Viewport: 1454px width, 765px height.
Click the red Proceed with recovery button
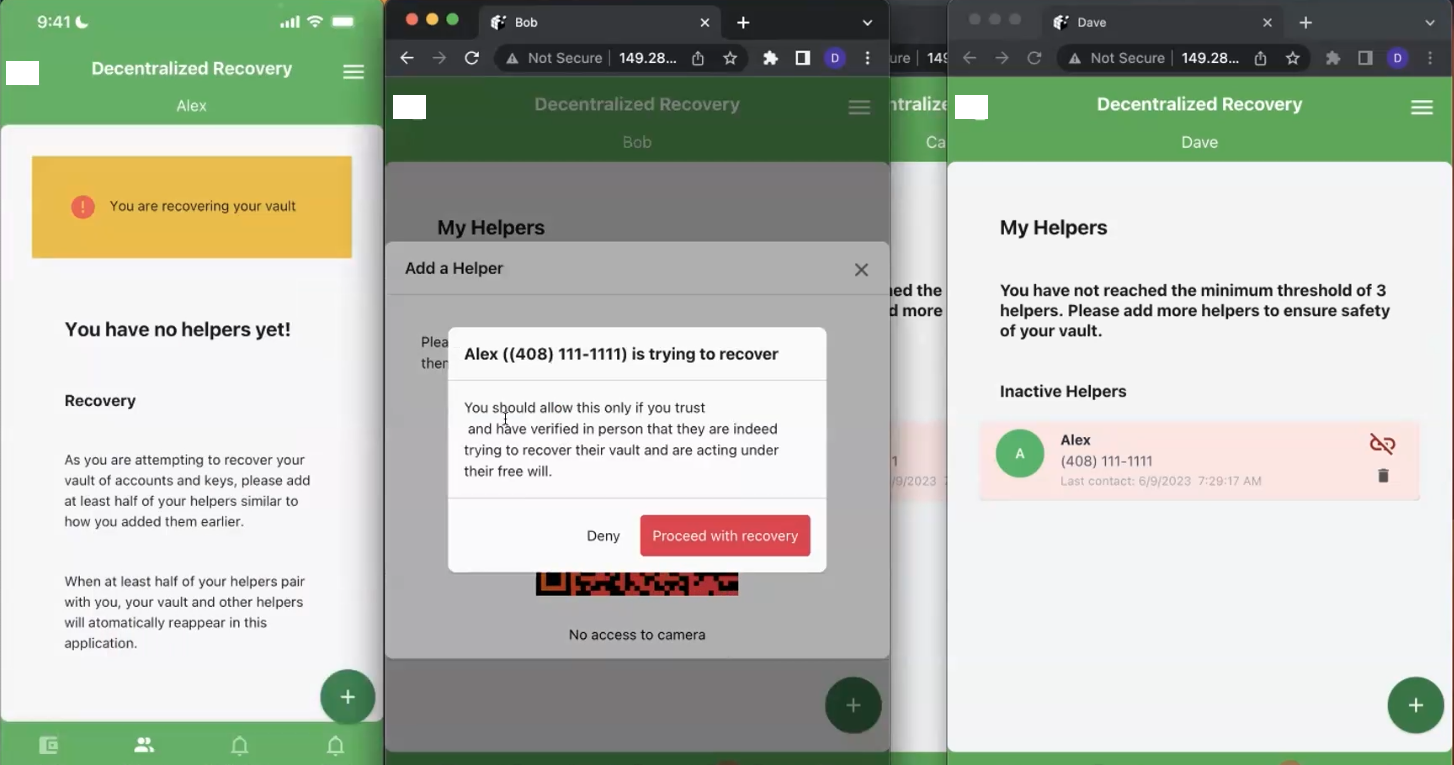point(725,536)
